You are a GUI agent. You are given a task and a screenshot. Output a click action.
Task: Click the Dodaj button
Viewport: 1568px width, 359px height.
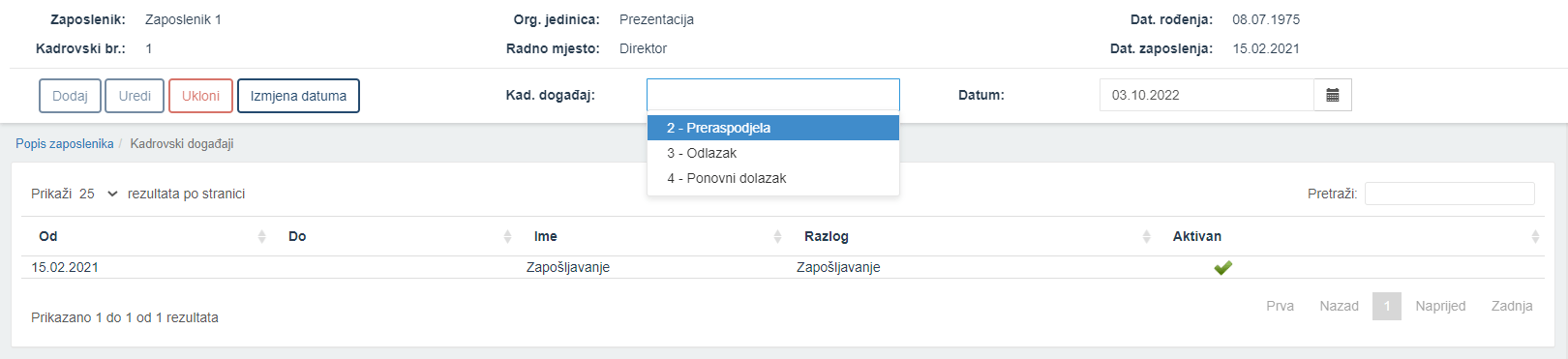pos(70,96)
